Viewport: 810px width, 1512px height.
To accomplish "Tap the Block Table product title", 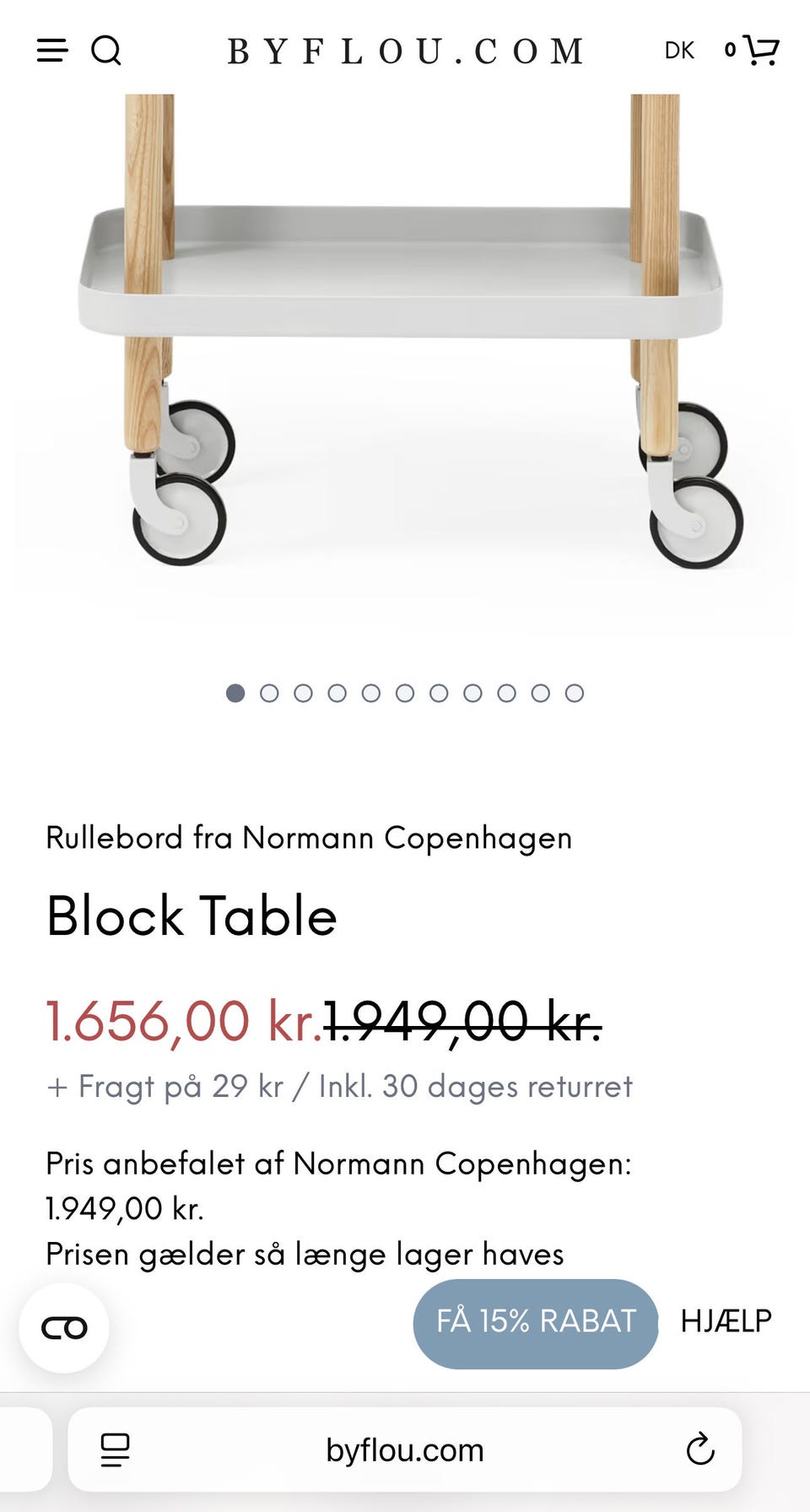I will [192, 916].
